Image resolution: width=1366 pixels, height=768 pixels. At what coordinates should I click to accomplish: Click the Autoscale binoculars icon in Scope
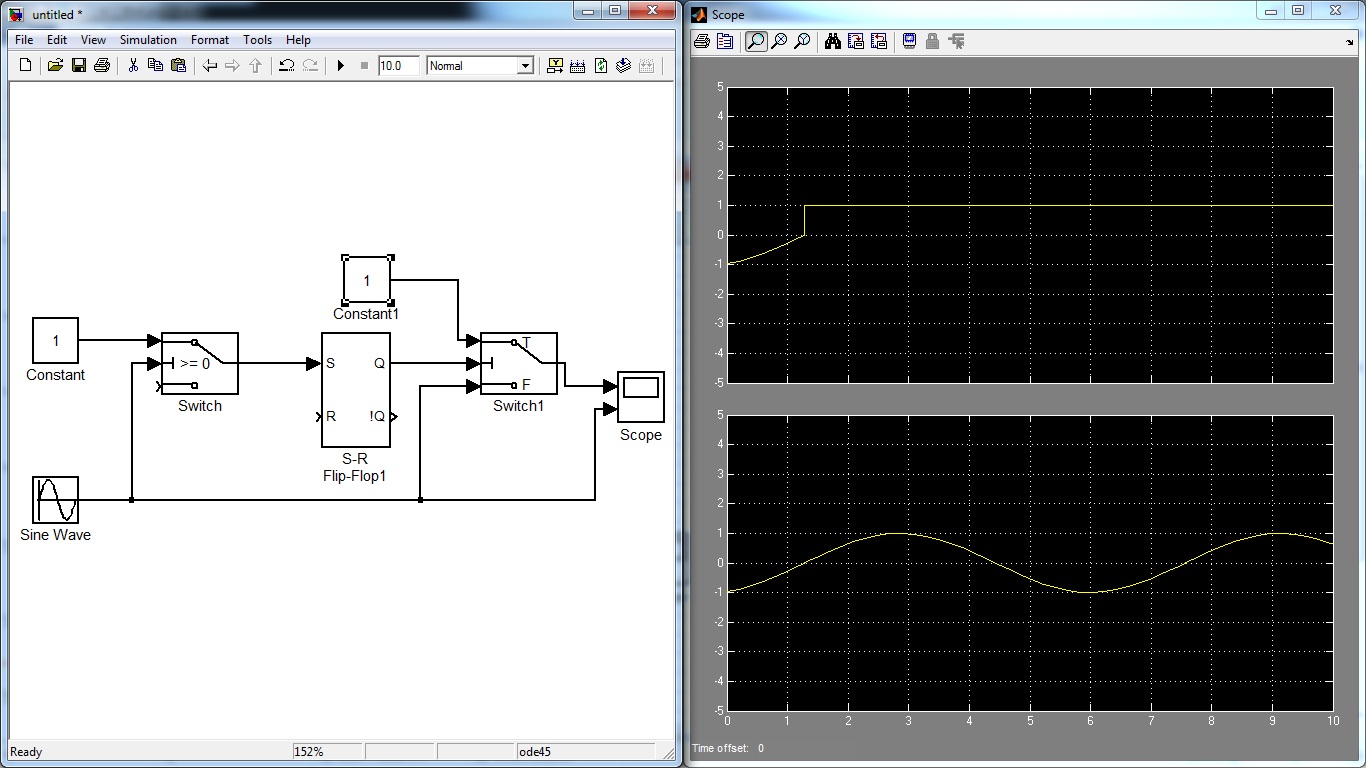832,41
